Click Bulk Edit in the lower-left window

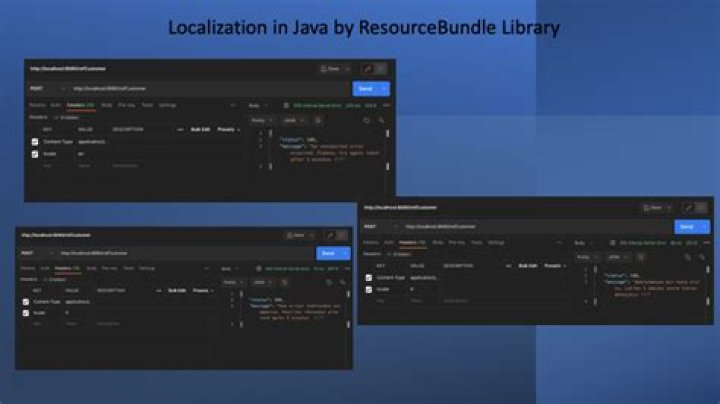point(177,291)
